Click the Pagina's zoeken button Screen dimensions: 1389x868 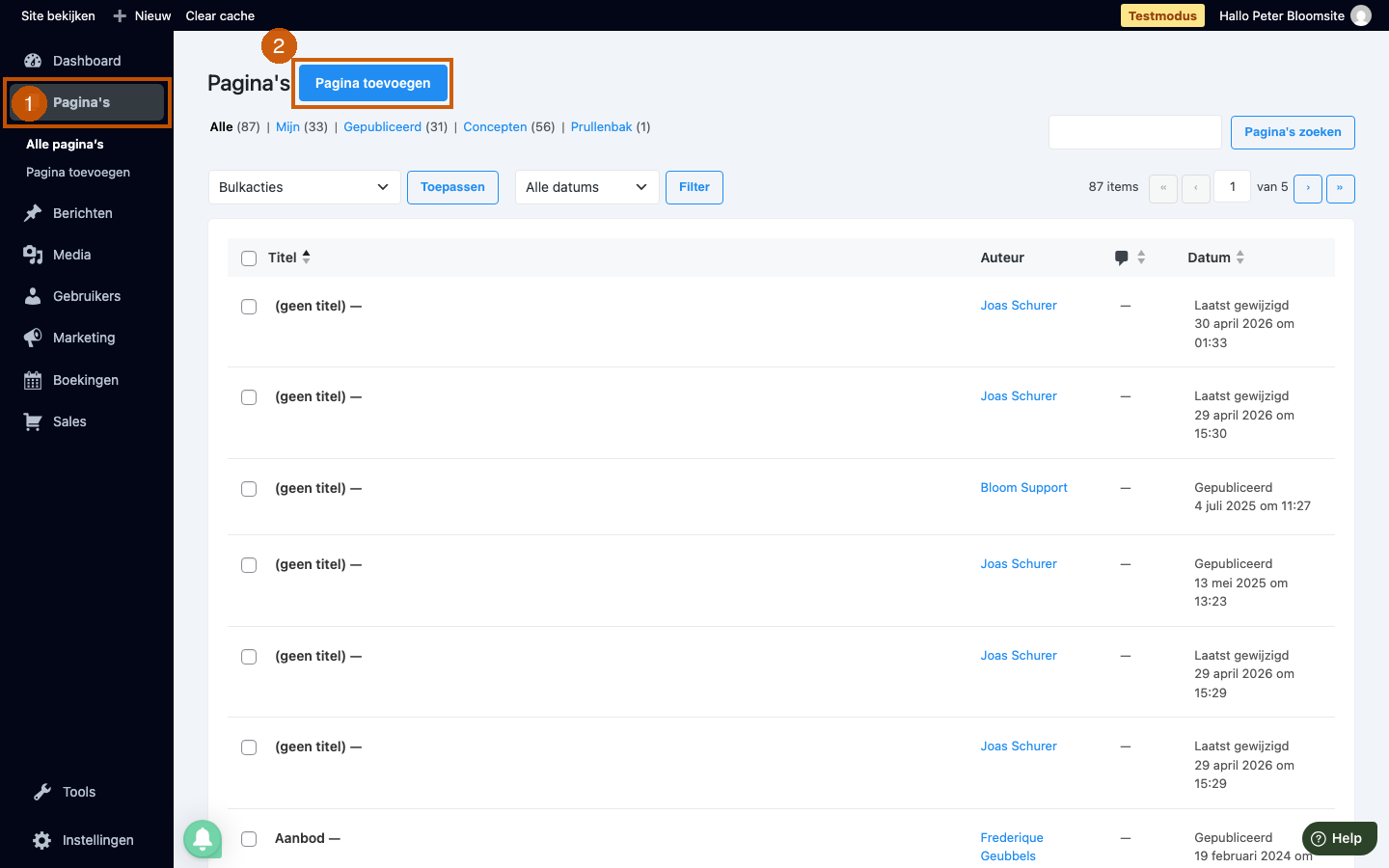tap(1293, 132)
